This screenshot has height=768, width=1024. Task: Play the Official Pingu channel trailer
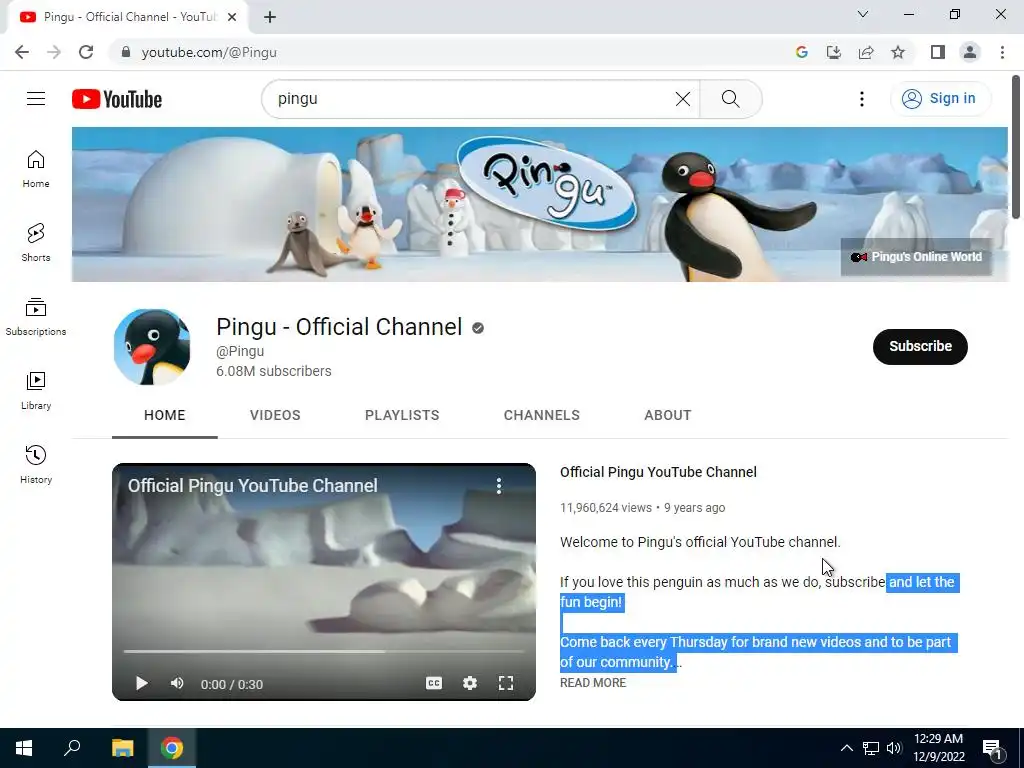141,683
